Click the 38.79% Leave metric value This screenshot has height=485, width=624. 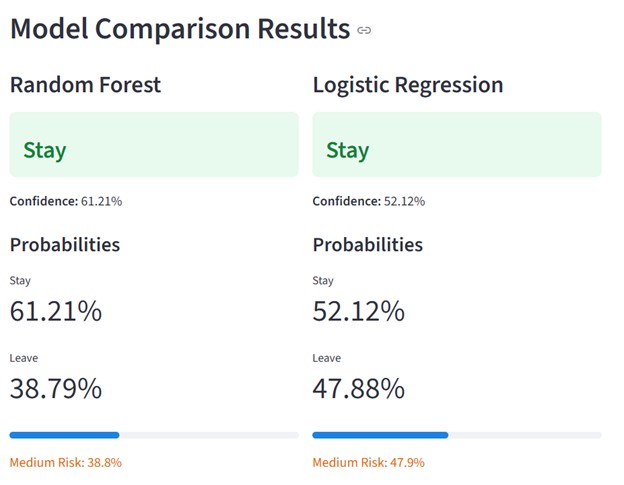pyautogui.click(x=56, y=388)
